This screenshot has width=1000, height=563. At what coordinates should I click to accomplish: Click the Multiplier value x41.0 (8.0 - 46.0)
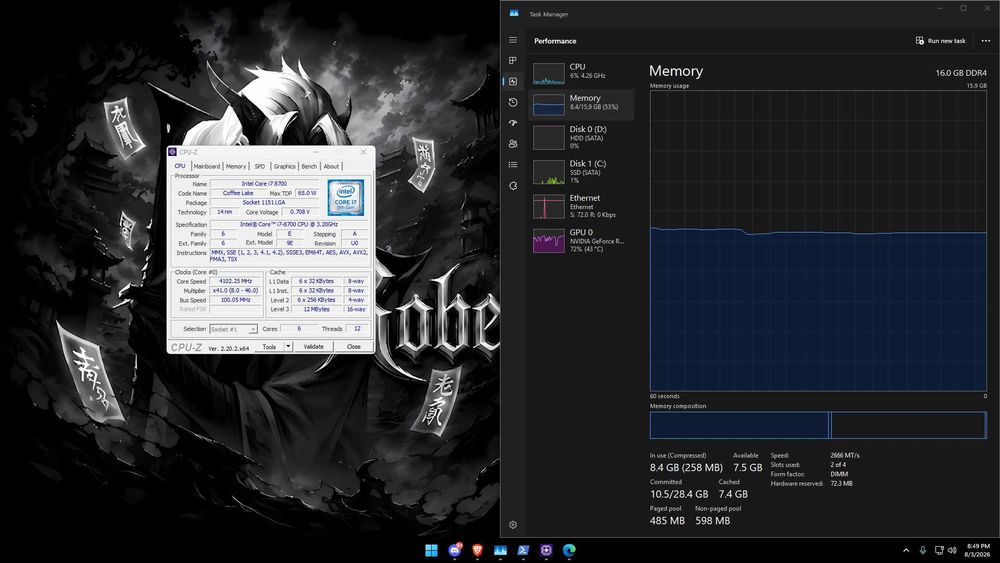click(235, 291)
